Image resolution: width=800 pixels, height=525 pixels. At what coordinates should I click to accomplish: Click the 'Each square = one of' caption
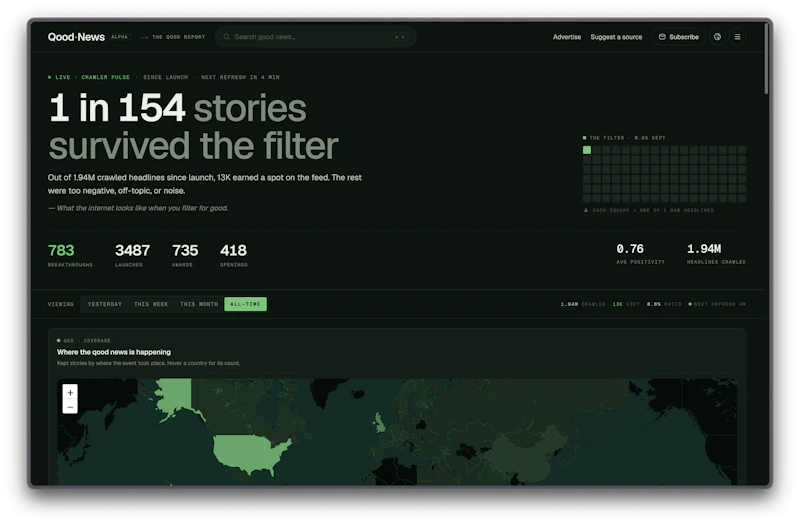[x=648, y=210]
